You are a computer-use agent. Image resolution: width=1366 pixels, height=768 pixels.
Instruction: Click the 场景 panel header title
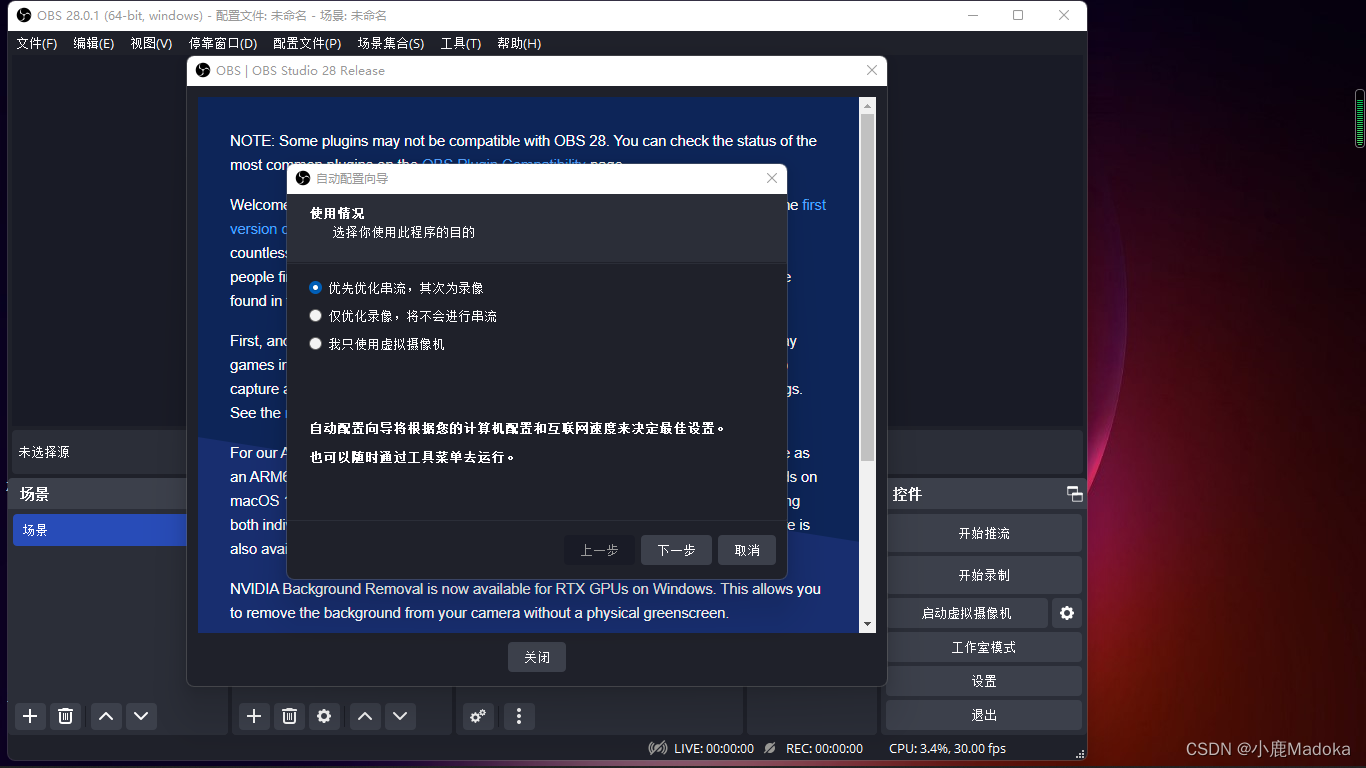pyautogui.click(x=35, y=494)
